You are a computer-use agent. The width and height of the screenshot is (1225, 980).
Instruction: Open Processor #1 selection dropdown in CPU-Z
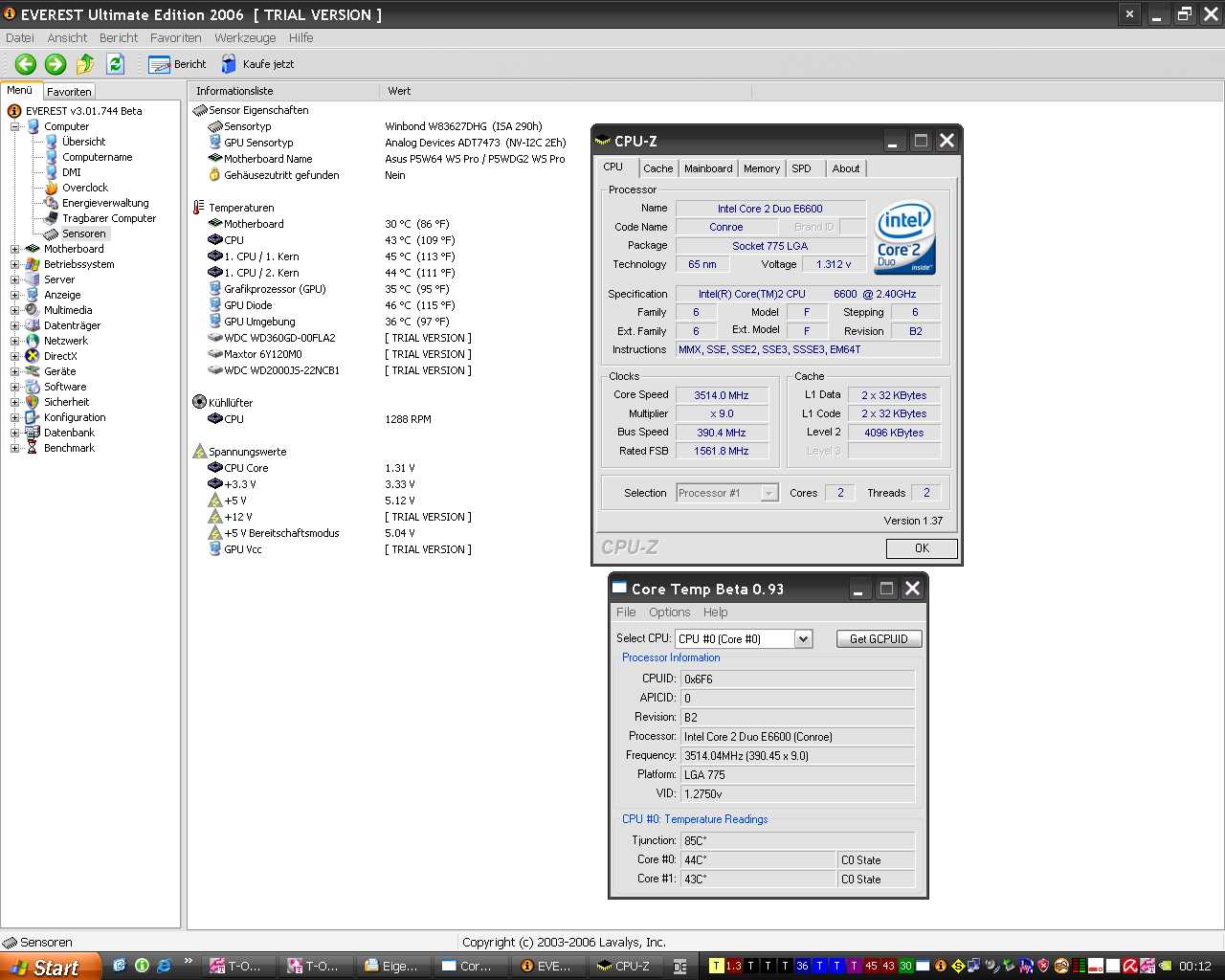pyautogui.click(x=727, y=493)
